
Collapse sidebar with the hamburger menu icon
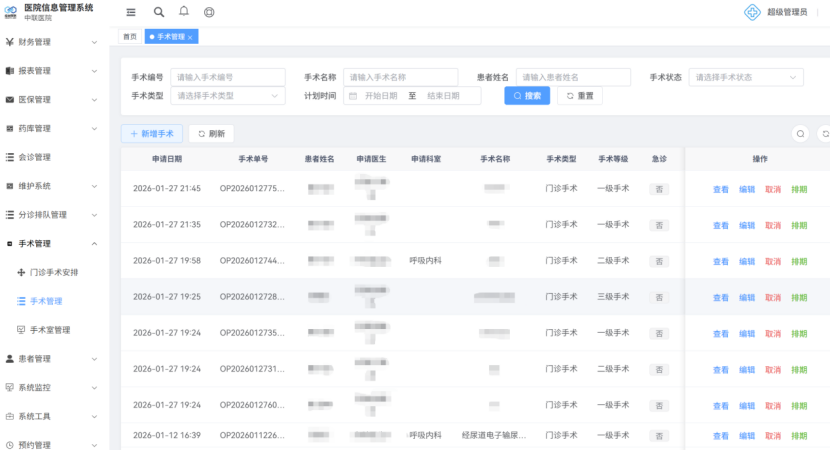(132, 13)
